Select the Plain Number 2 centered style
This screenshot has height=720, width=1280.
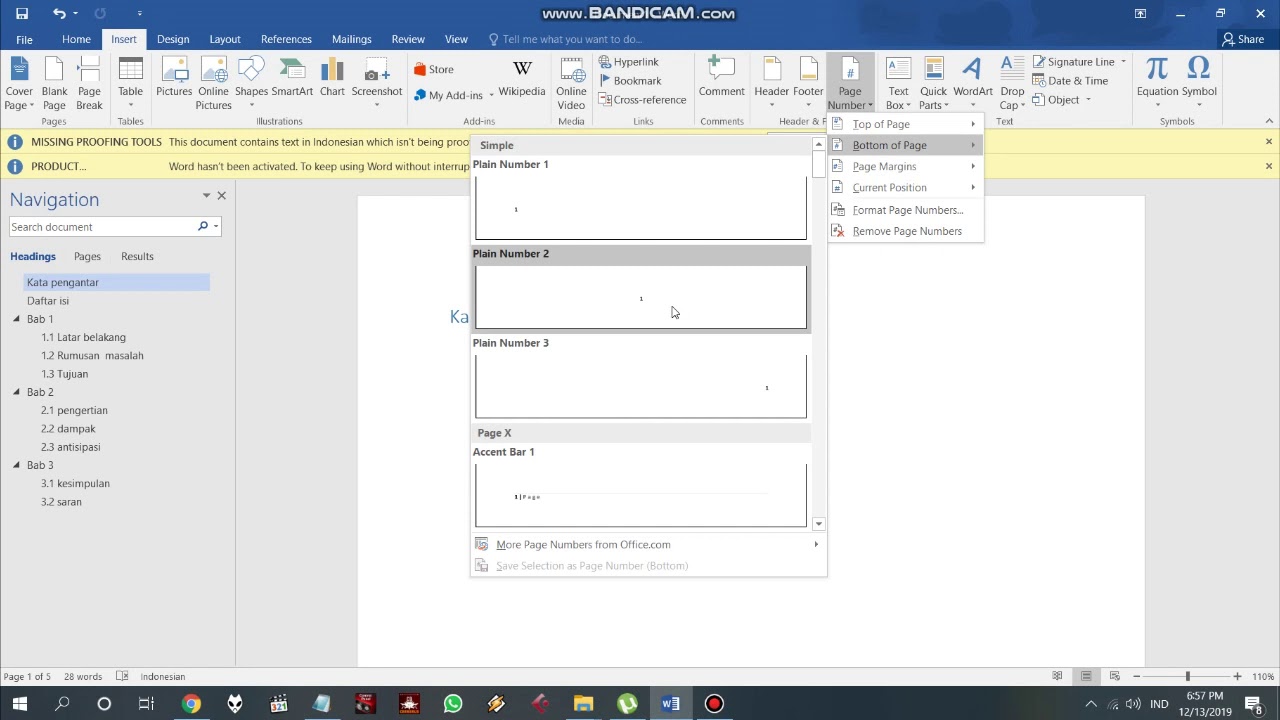640,289
